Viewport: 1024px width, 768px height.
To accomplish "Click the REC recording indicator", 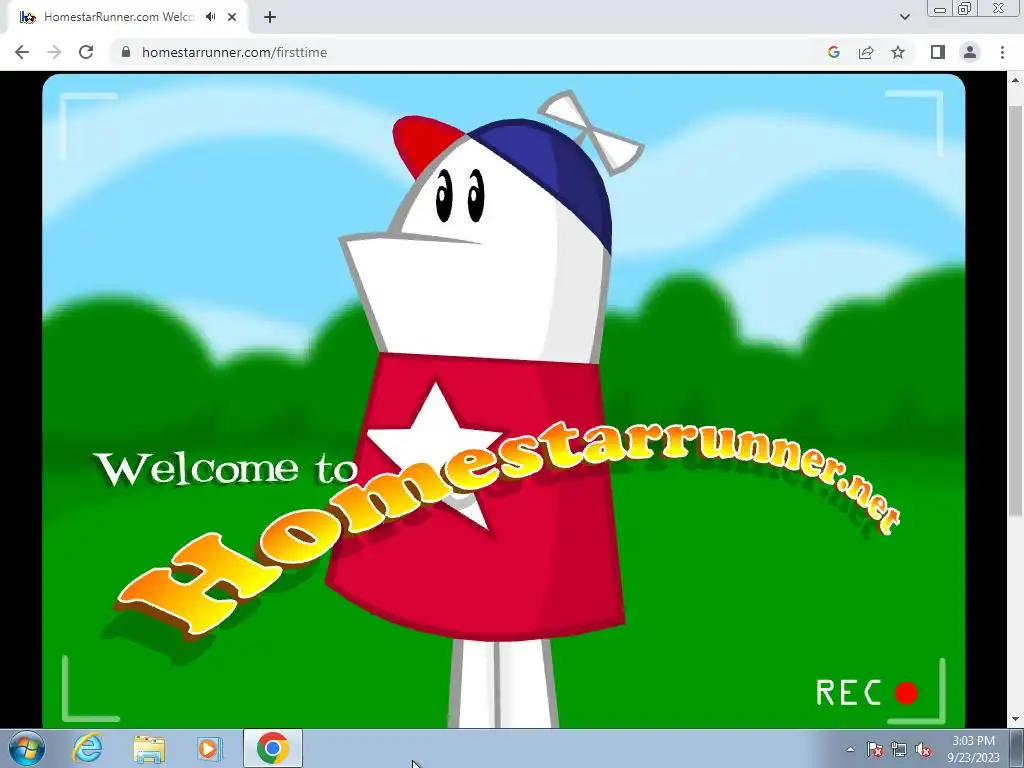I will pyautogui.click(x=867, y=692).
